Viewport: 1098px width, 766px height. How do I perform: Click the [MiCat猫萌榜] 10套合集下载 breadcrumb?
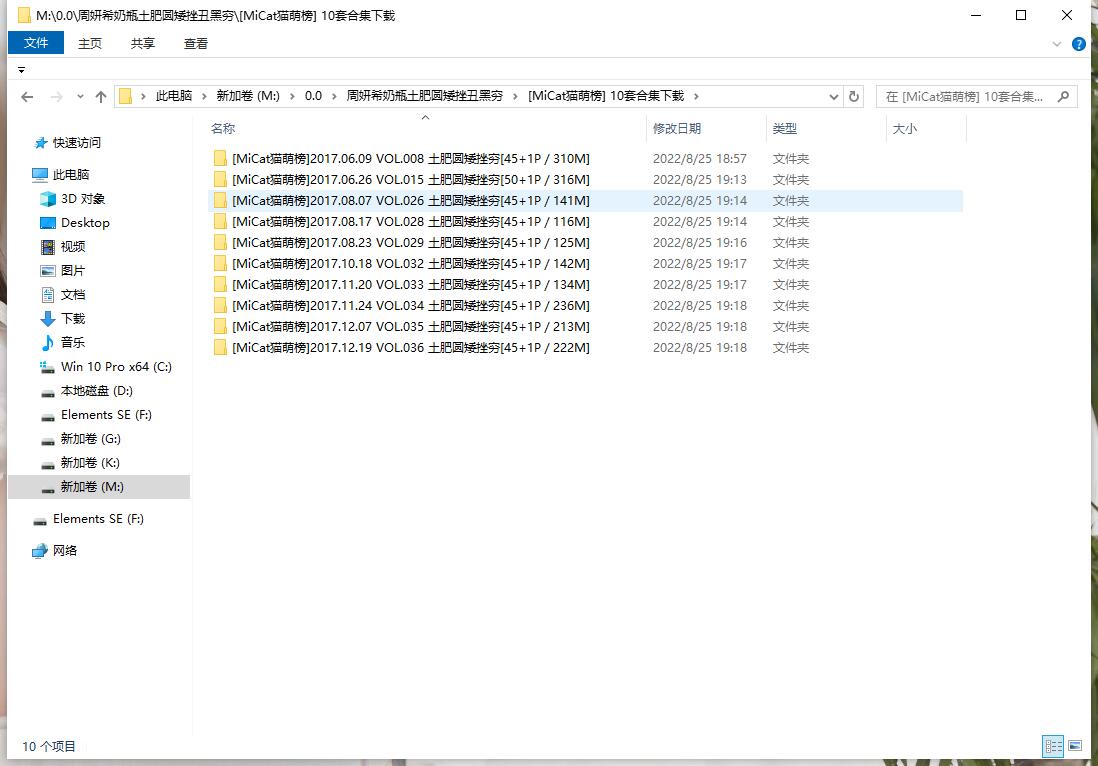[606, 96]
